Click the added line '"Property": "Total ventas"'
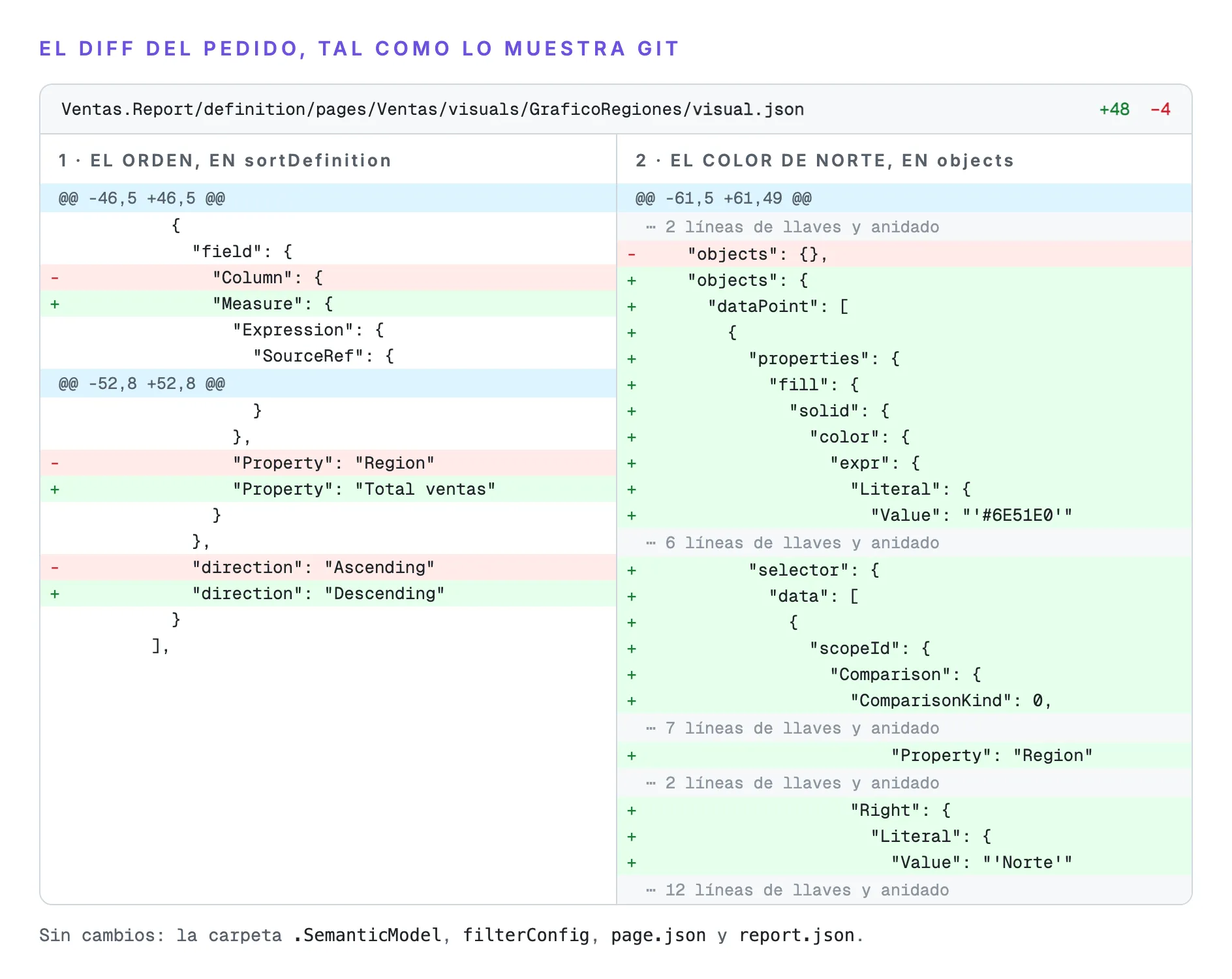Image resolution: width=1232 pixels, height=979 pixels. tap(328, 489)
